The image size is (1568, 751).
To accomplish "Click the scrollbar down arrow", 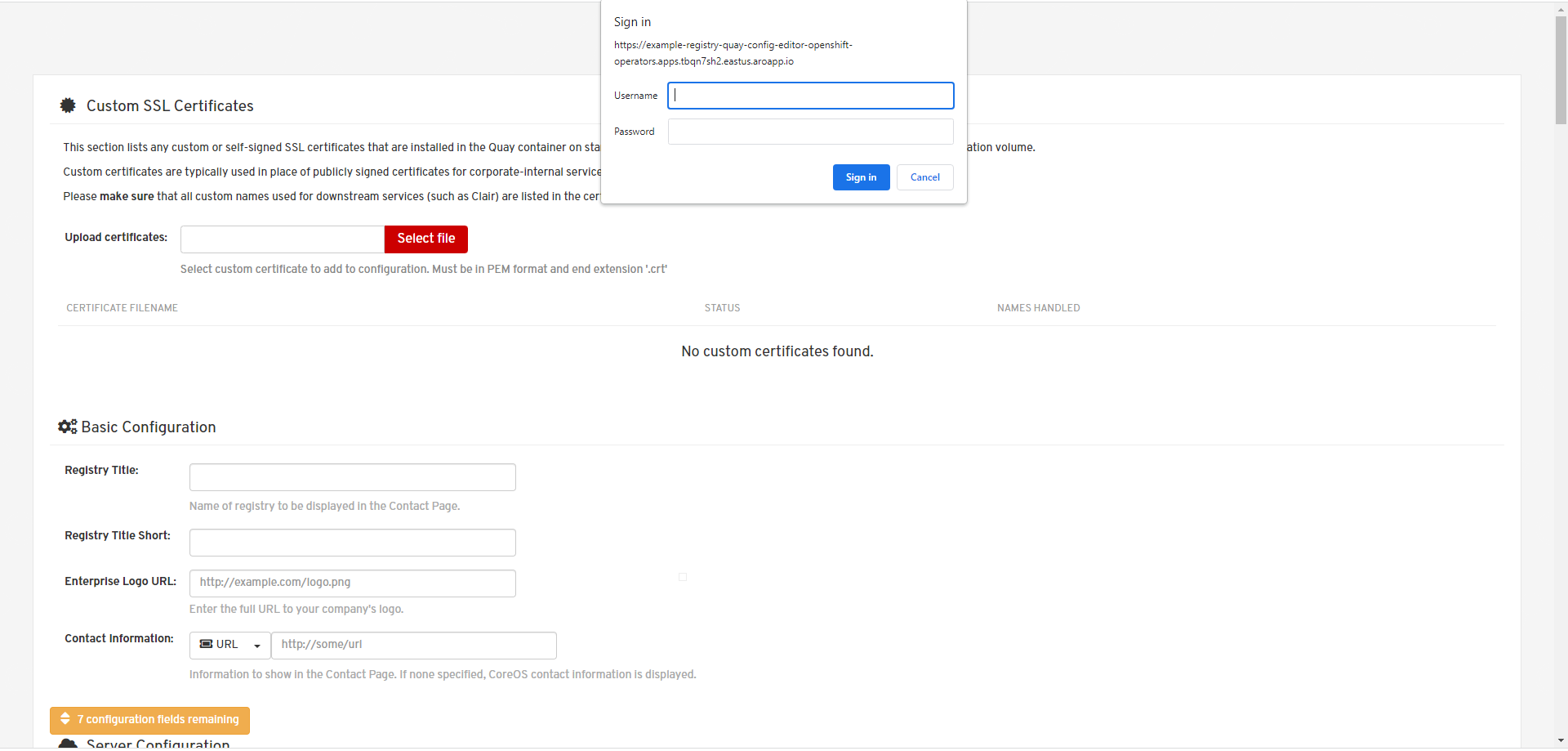I will pyautogui.click(x=1561, y=742).
